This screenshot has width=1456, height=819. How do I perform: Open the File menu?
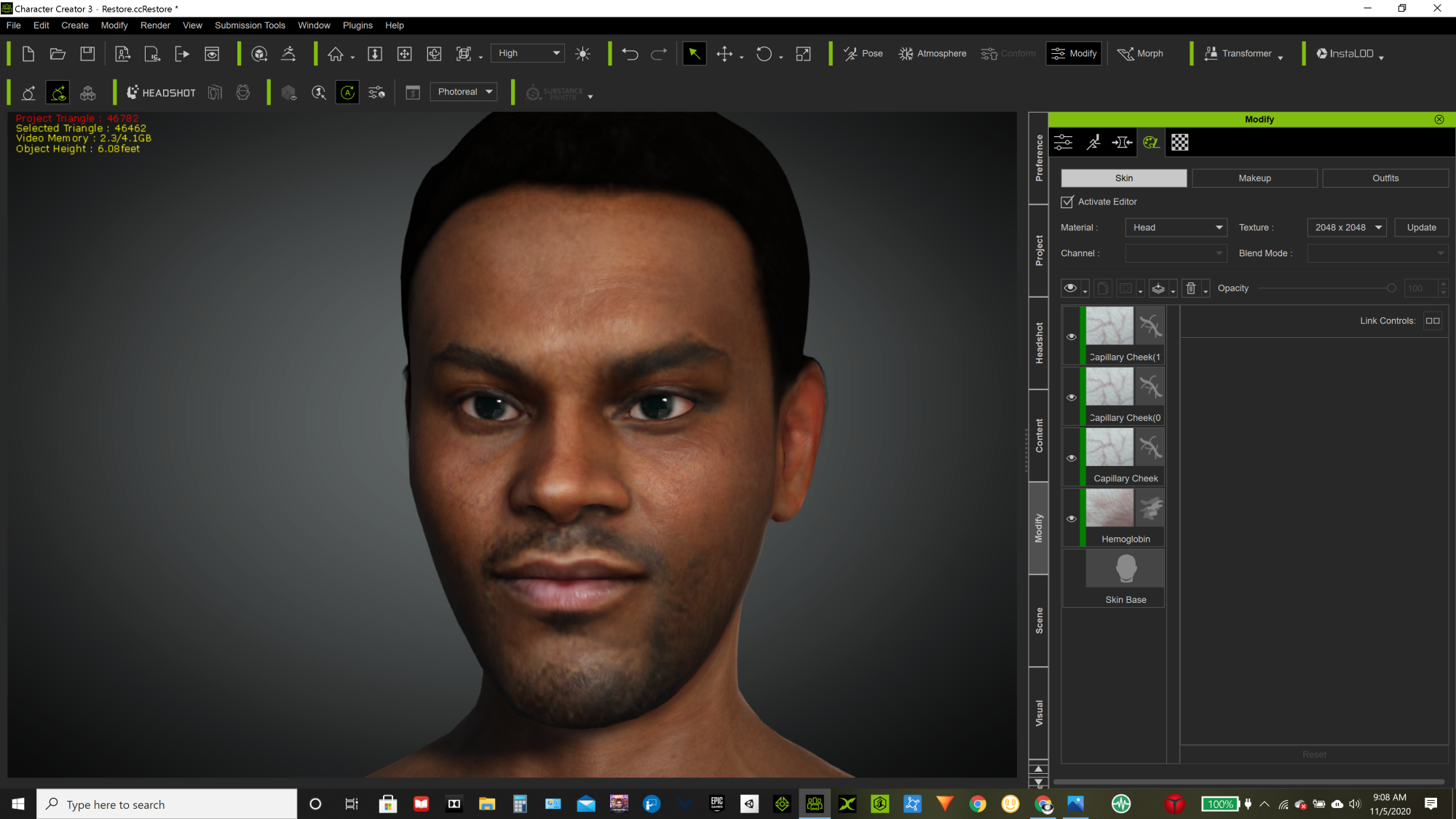pos(13,25)
